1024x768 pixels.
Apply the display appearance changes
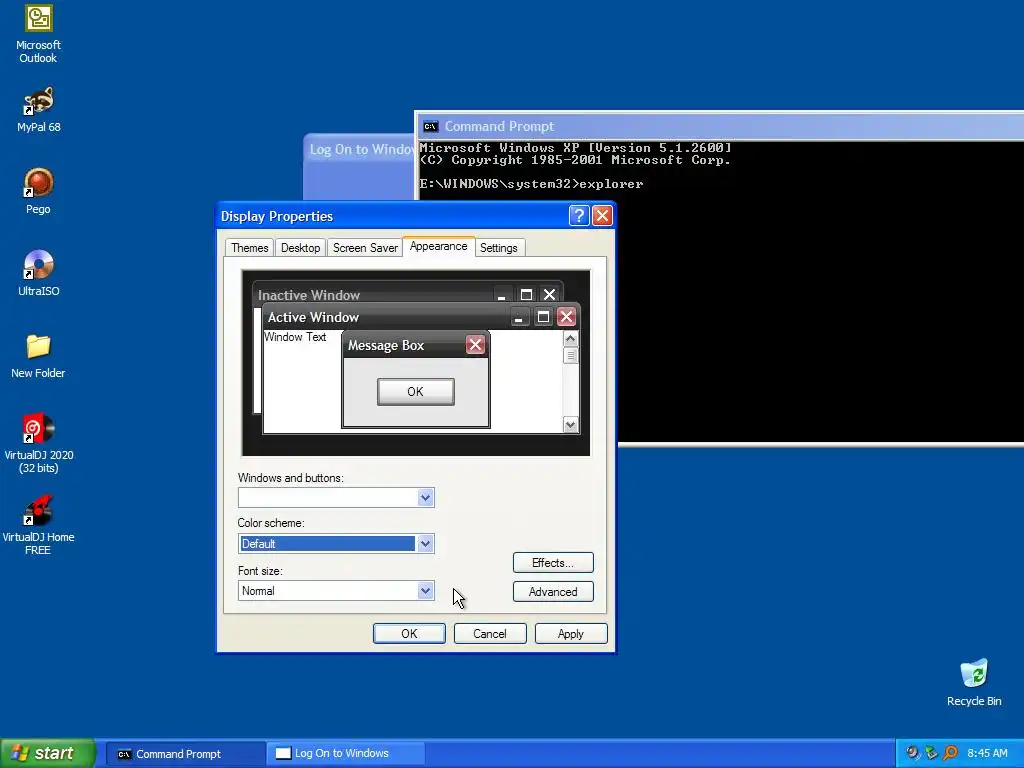pos(571,633)
